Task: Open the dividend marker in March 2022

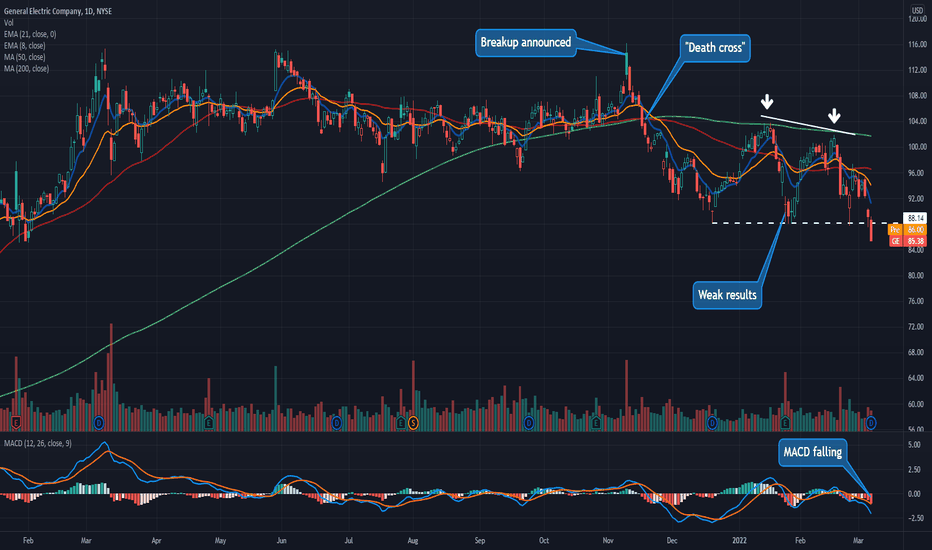Action: click(871, 423)
